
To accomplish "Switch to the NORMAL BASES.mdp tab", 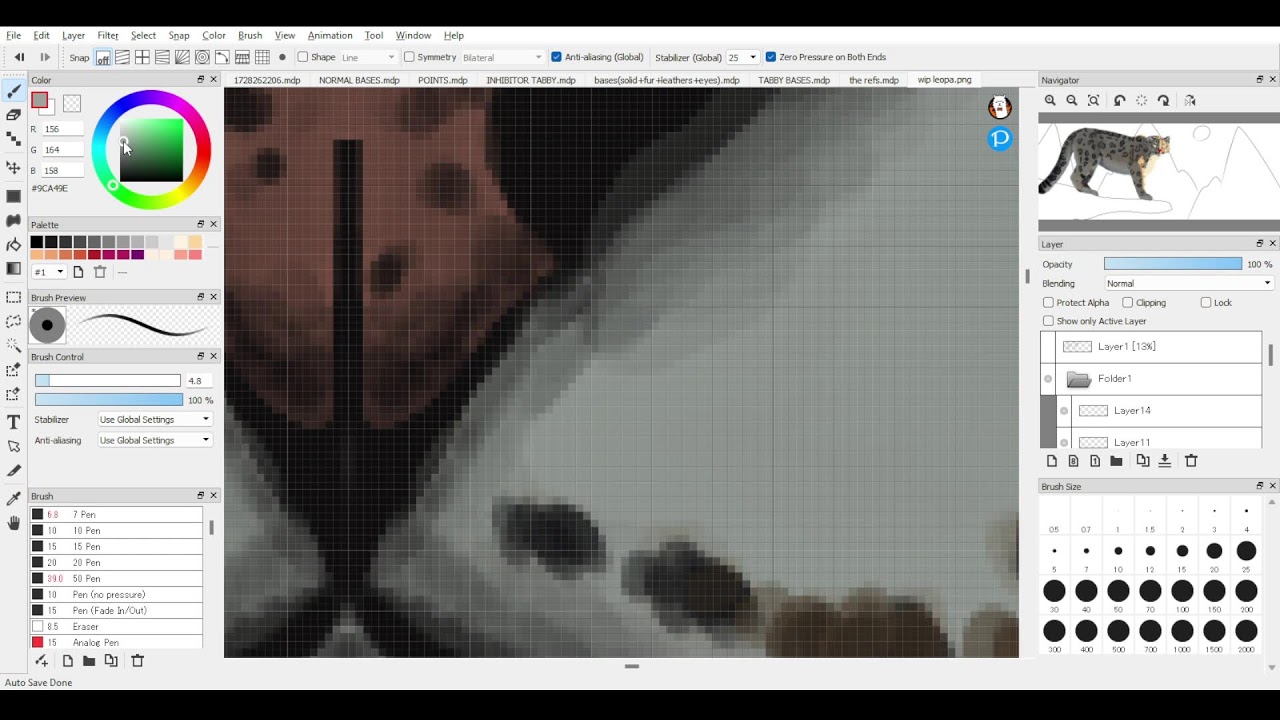I will tap(359, 80).
